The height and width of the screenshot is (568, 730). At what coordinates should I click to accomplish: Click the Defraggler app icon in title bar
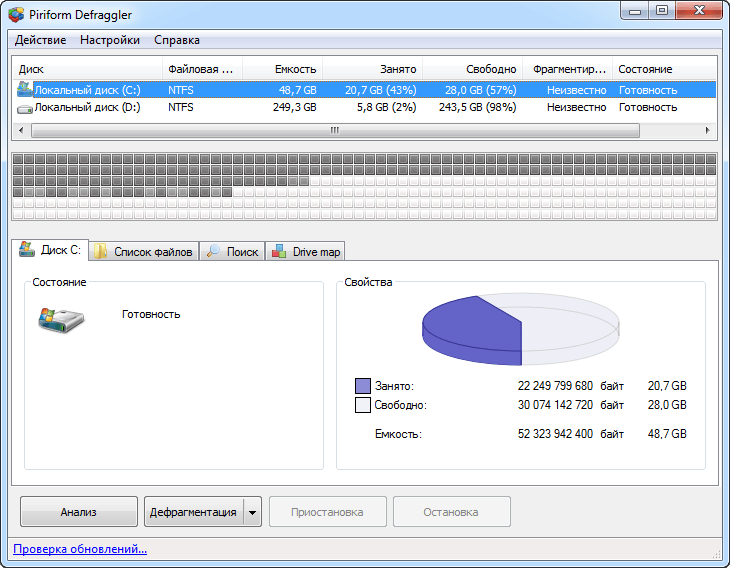tap(16, 14)
